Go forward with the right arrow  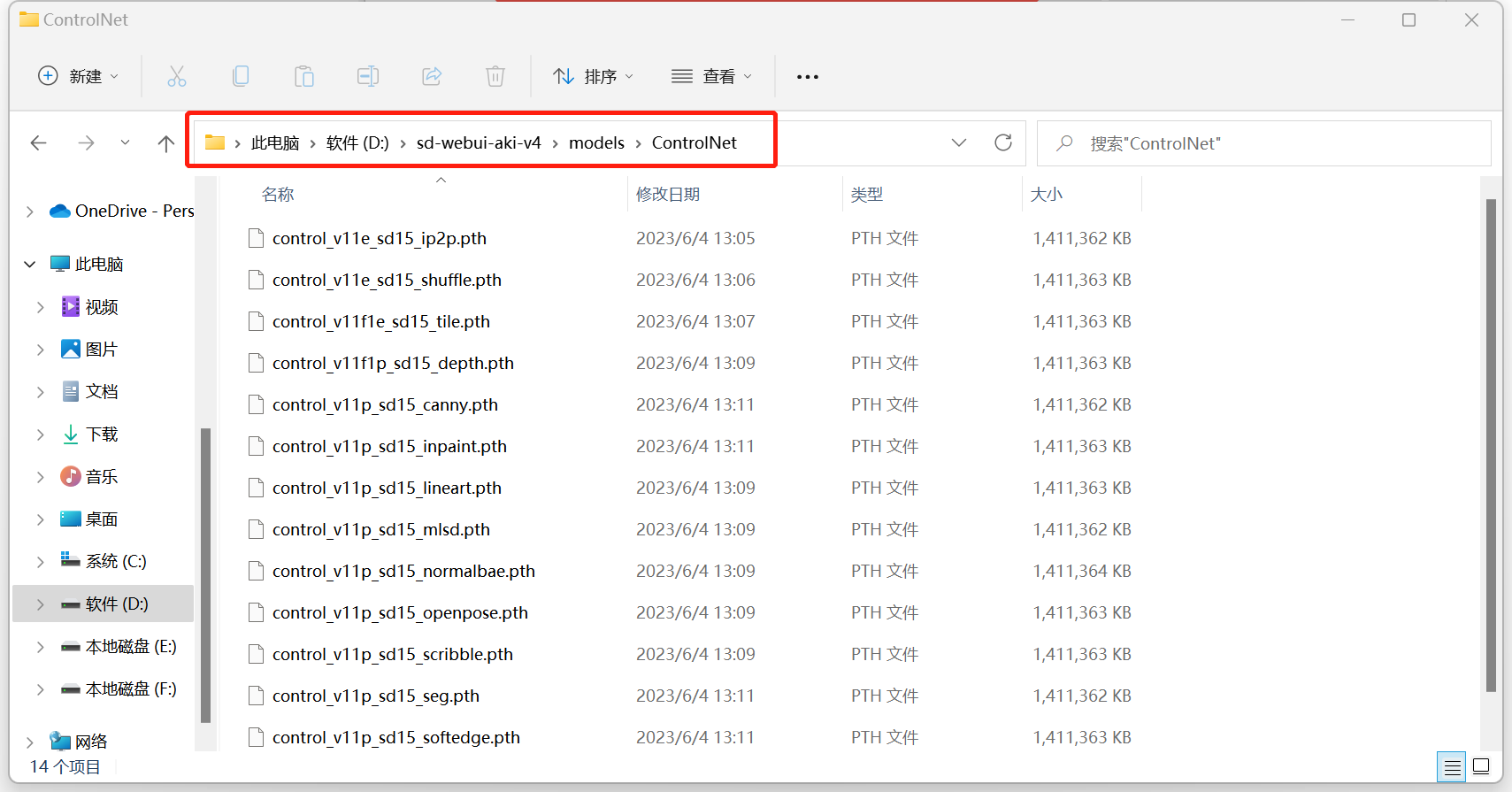(86, 142)
